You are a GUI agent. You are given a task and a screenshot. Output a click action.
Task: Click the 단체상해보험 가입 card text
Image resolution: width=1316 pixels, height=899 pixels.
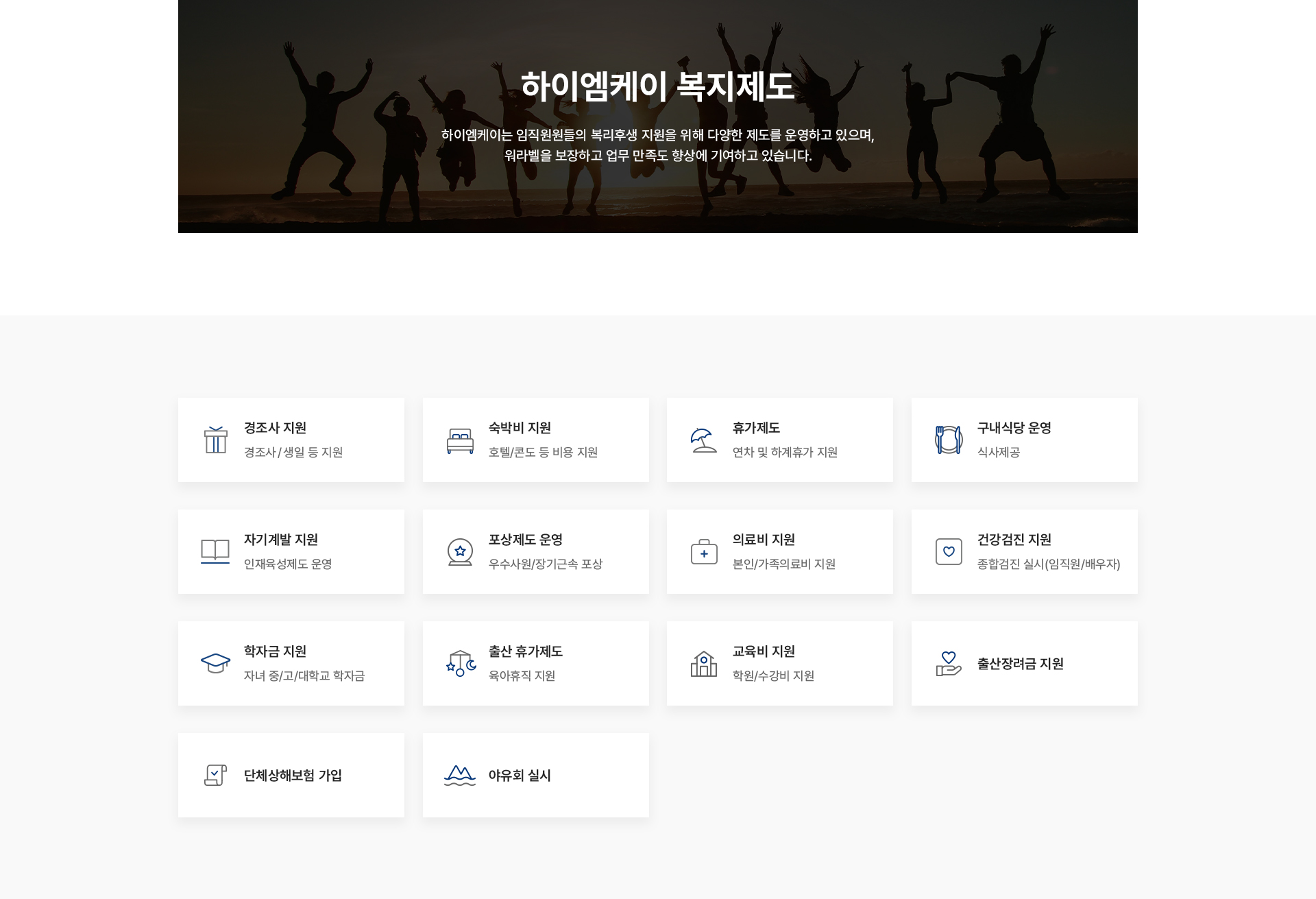click(293, 776)
